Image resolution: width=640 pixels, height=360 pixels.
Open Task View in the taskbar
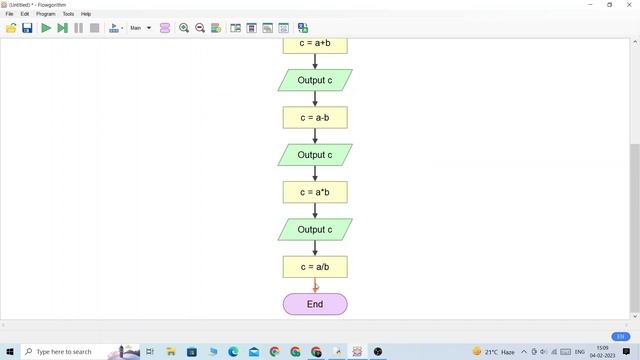click(x=150, y=351)
